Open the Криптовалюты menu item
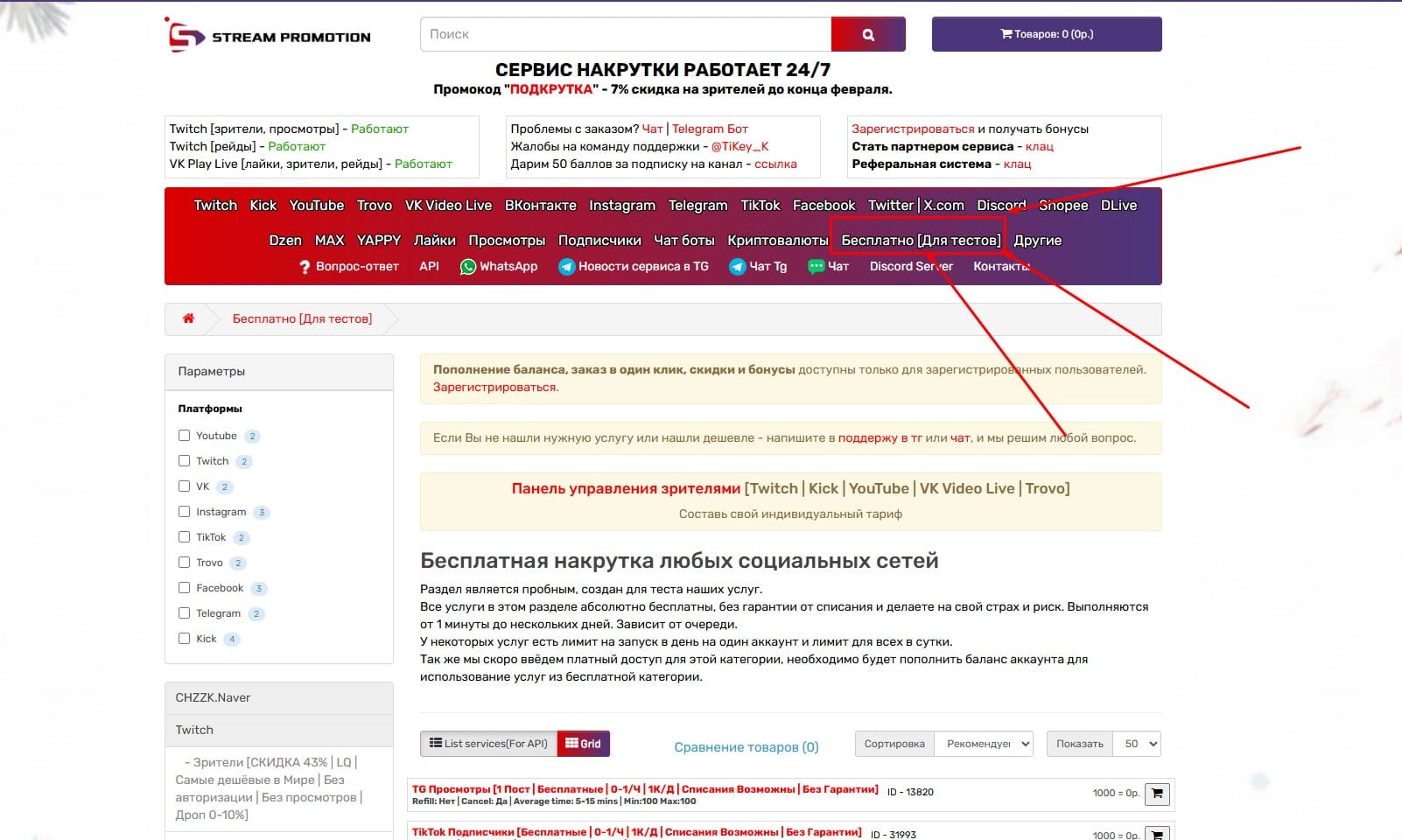Image resolution: width=1402 pixels, height=840 pixels. 778,240
